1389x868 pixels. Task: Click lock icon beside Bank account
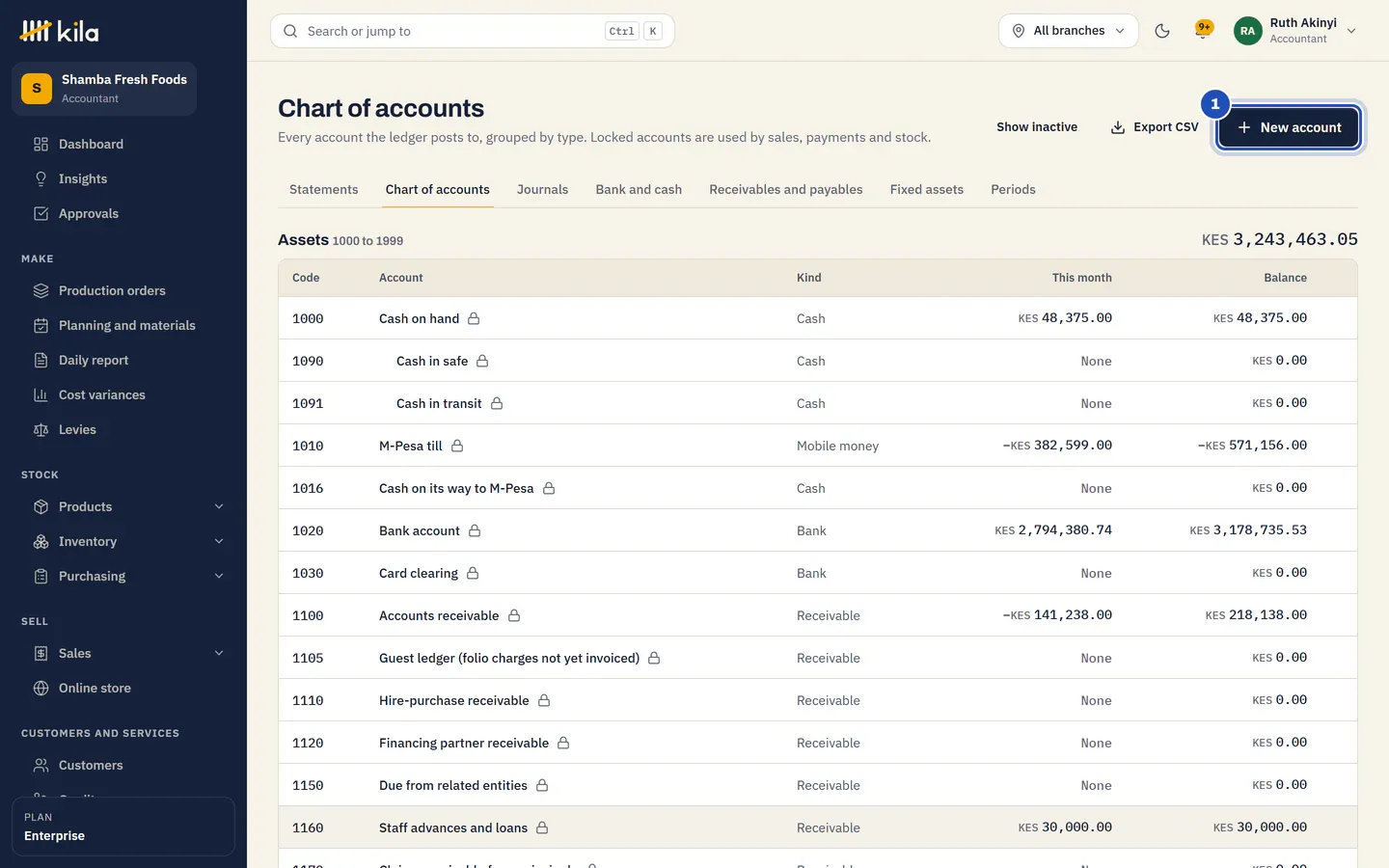coord(475,530)
